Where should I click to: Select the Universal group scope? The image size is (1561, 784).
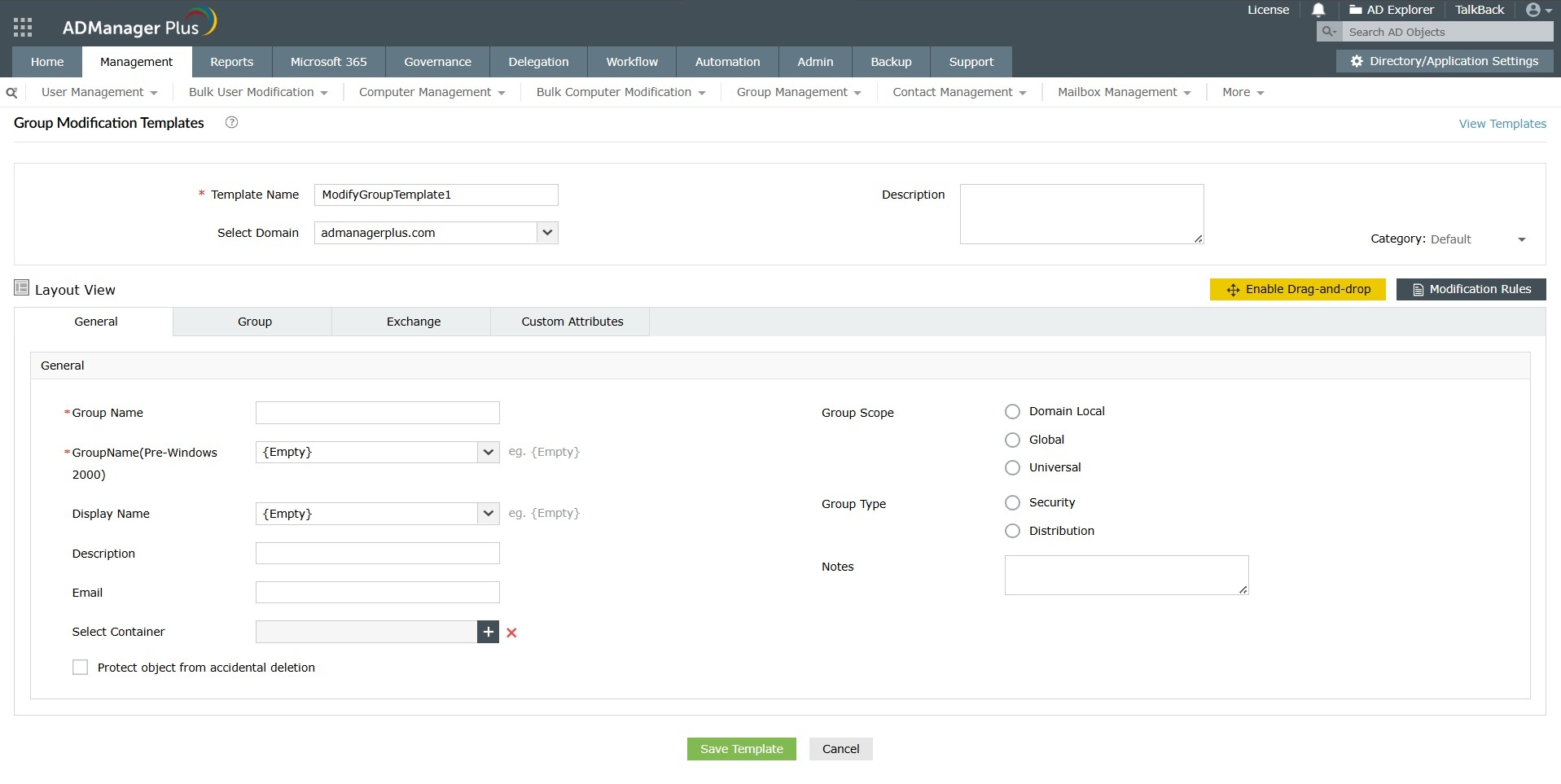[1012, 467]
